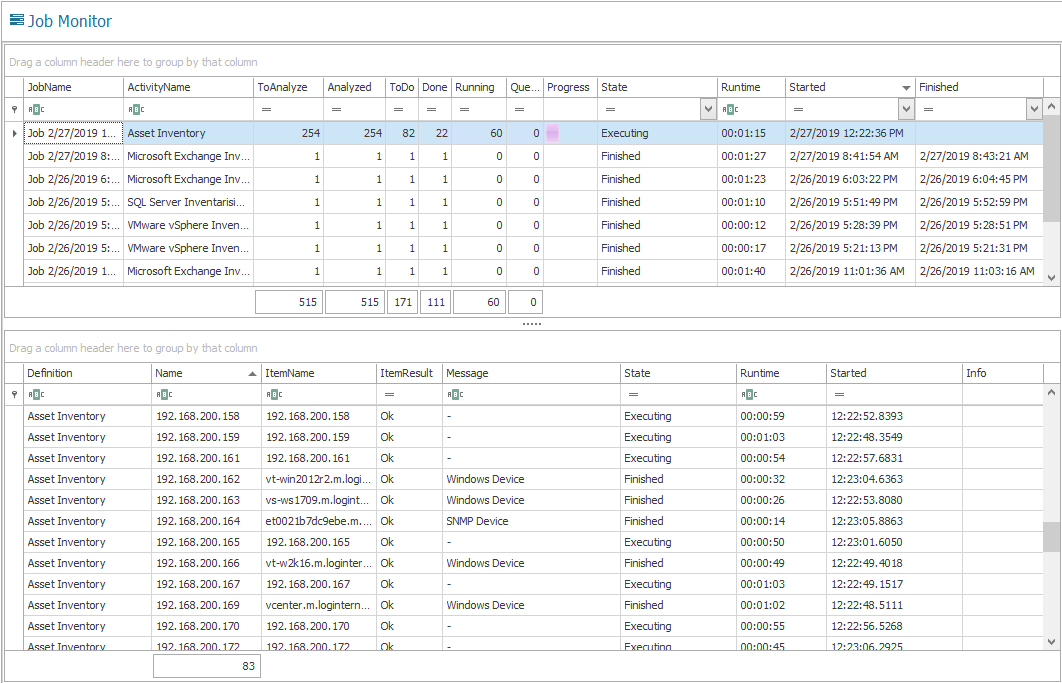Click the Running filter input cell
The width and height of the screenshot is (1062, 683).
coord(479,109)
